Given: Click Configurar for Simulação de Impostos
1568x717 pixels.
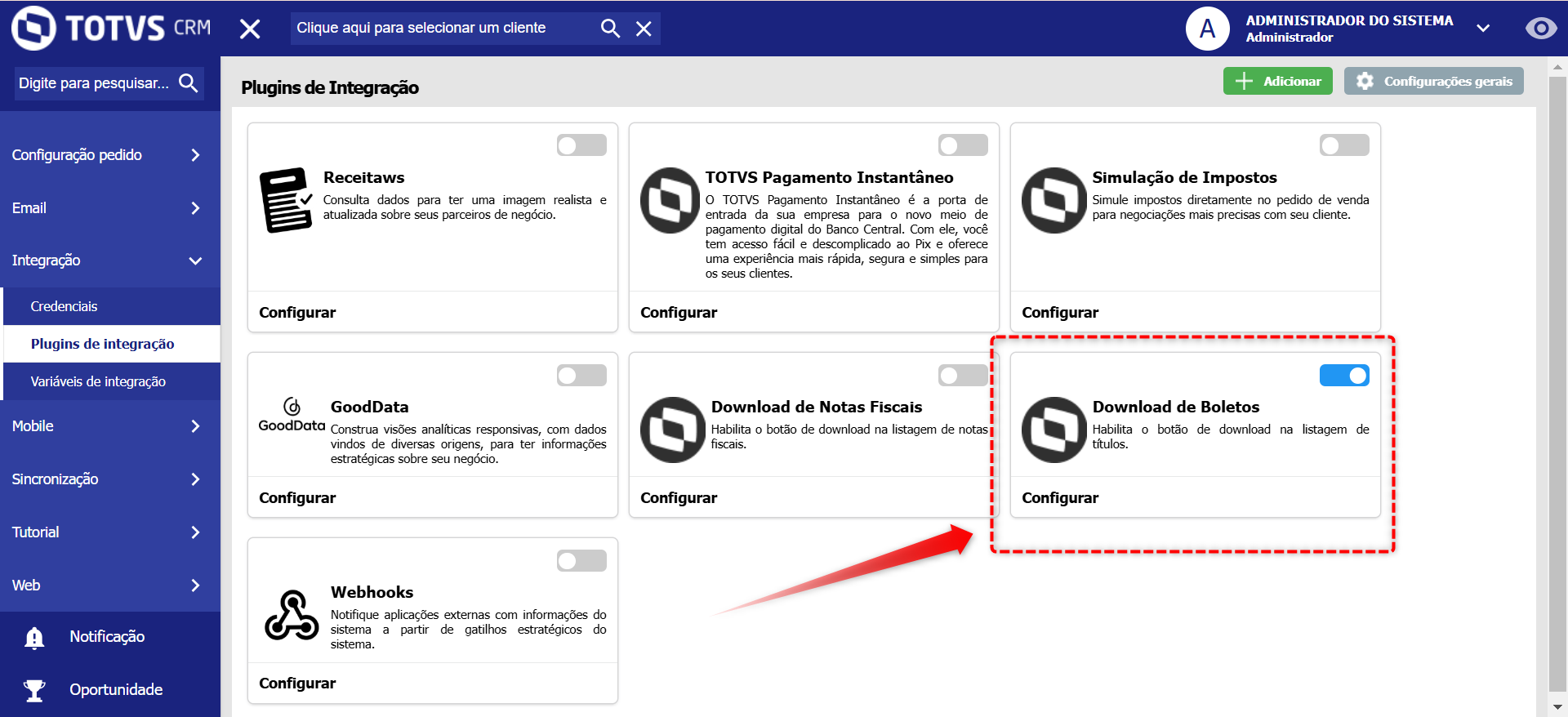Looking at the screenshot, I should [x=1060, y=313].
